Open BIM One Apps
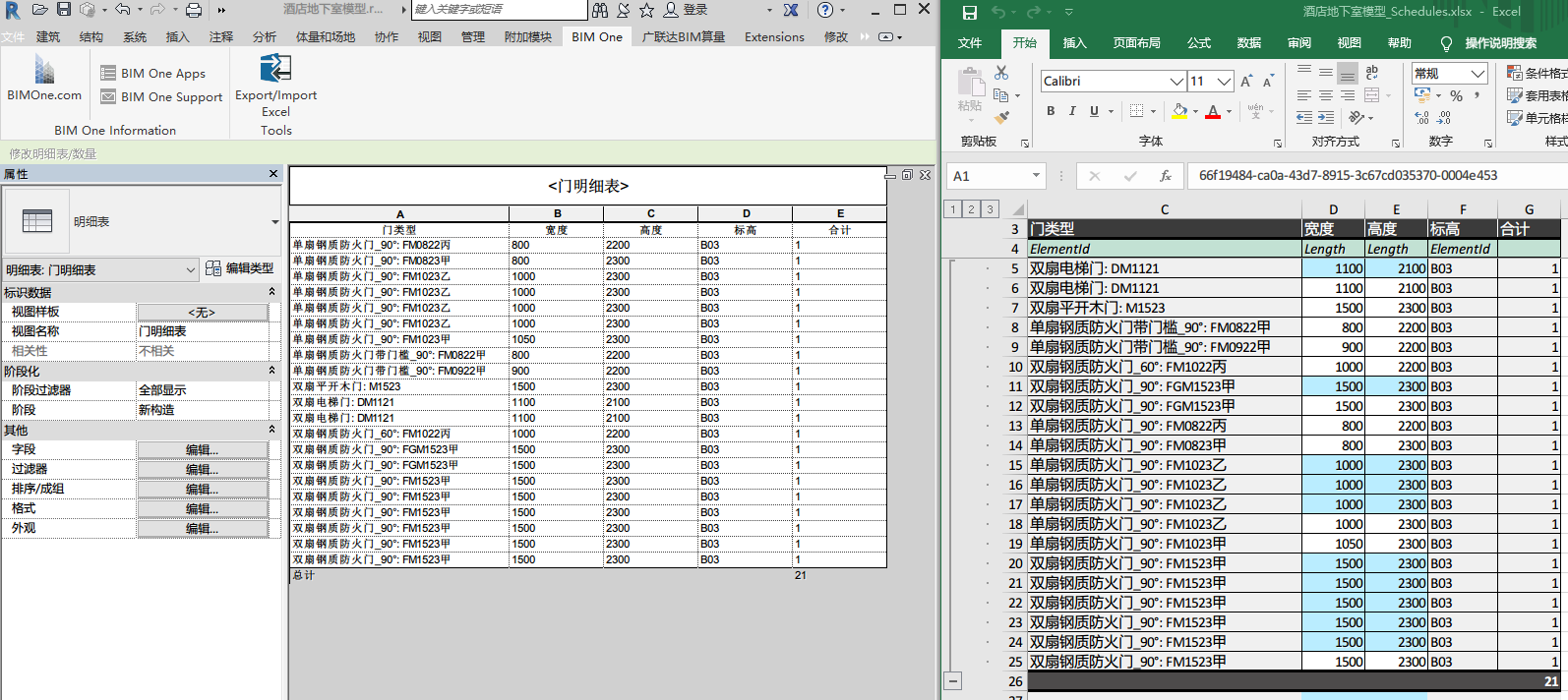1568x700 pixels. point(153,74)
